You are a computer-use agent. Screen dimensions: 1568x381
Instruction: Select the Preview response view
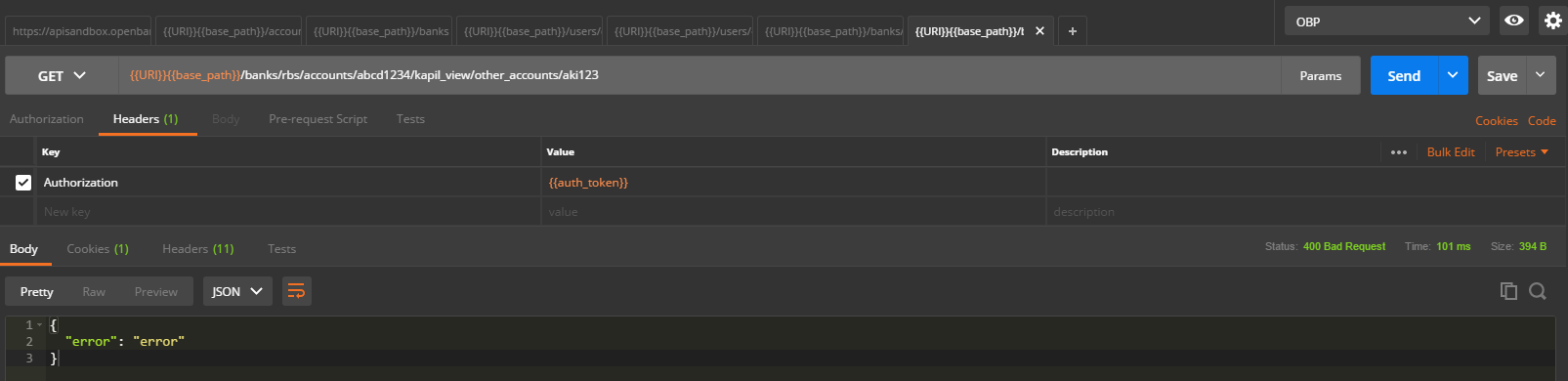(x=156, y=291)
